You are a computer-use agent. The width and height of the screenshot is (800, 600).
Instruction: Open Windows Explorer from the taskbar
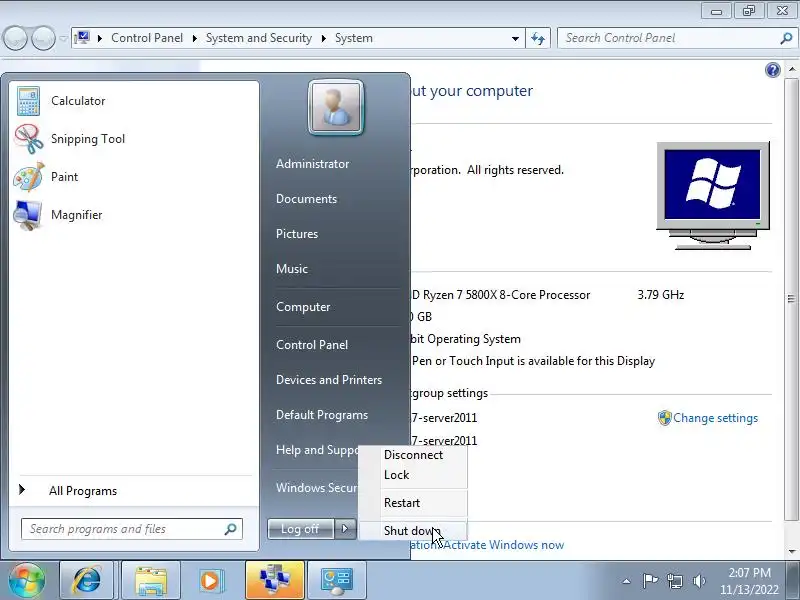click(151, 581)
